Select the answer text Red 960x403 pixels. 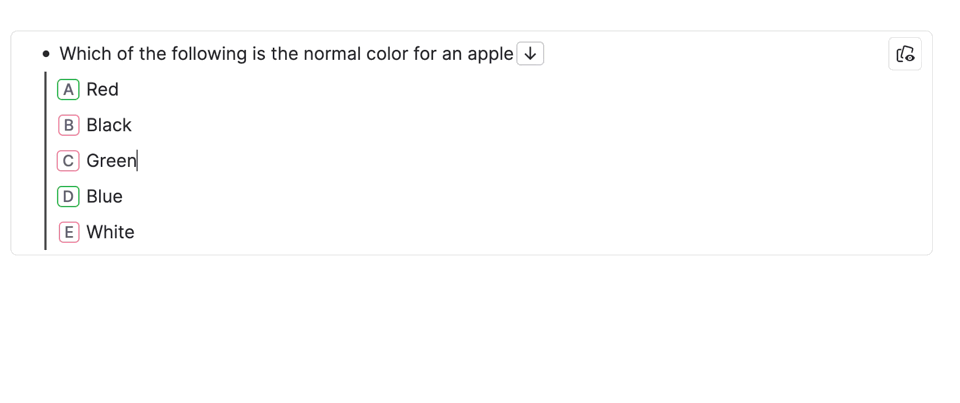click(x=102, y=90)
